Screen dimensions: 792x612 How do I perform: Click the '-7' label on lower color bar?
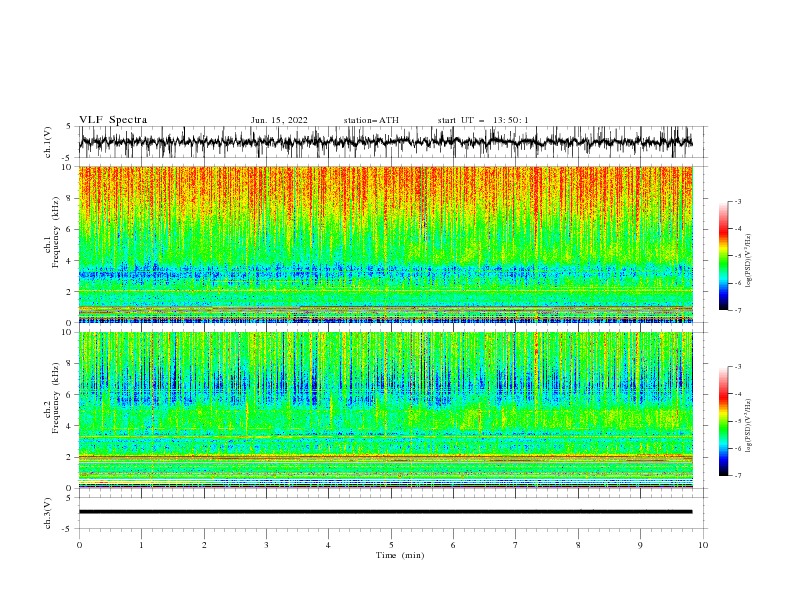(x=737, y=475)
